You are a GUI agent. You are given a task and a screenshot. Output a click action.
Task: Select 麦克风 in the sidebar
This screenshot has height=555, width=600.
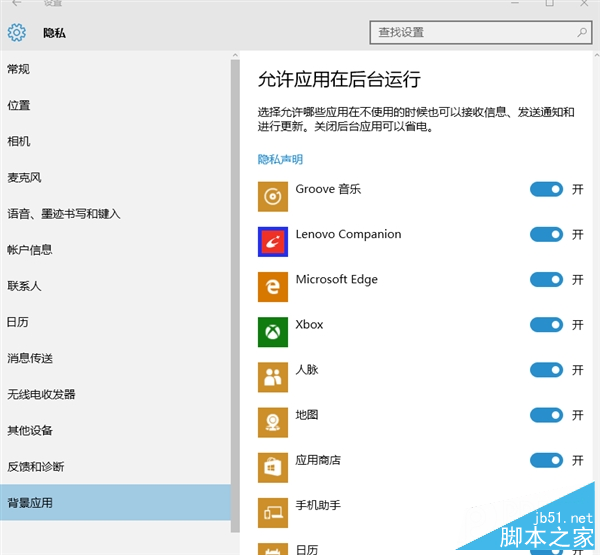[x=115, y=177]
